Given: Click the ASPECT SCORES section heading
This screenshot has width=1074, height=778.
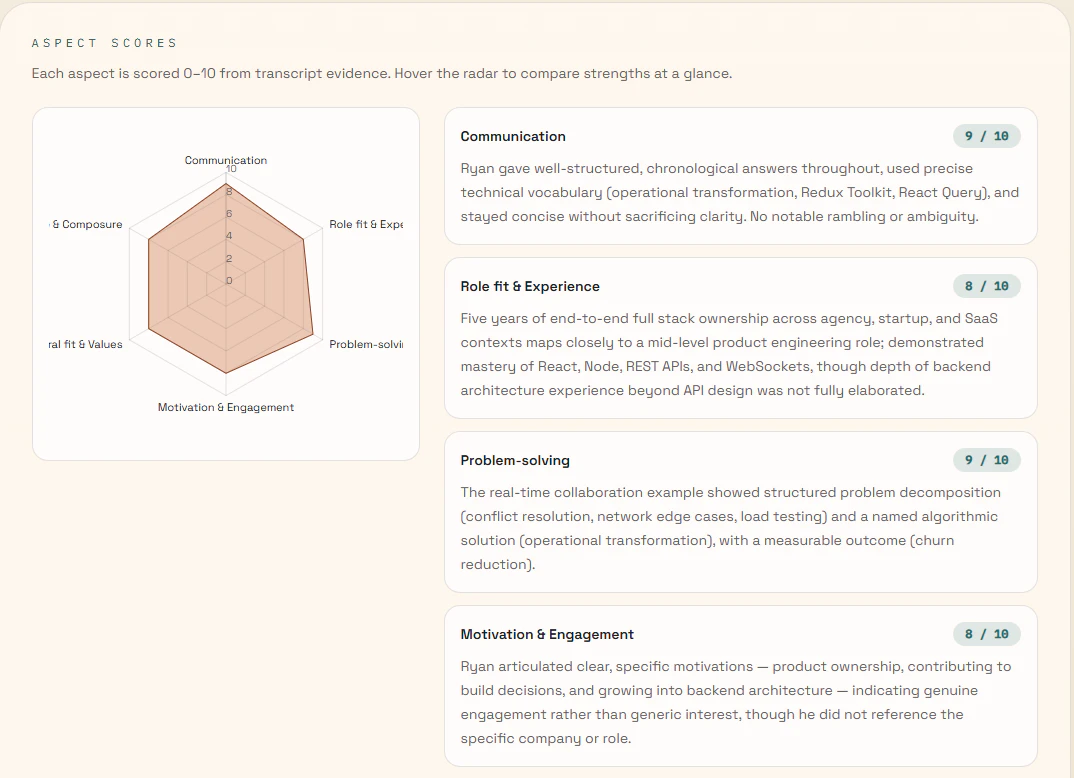Looking at the screenshot, I should point(104,43).
